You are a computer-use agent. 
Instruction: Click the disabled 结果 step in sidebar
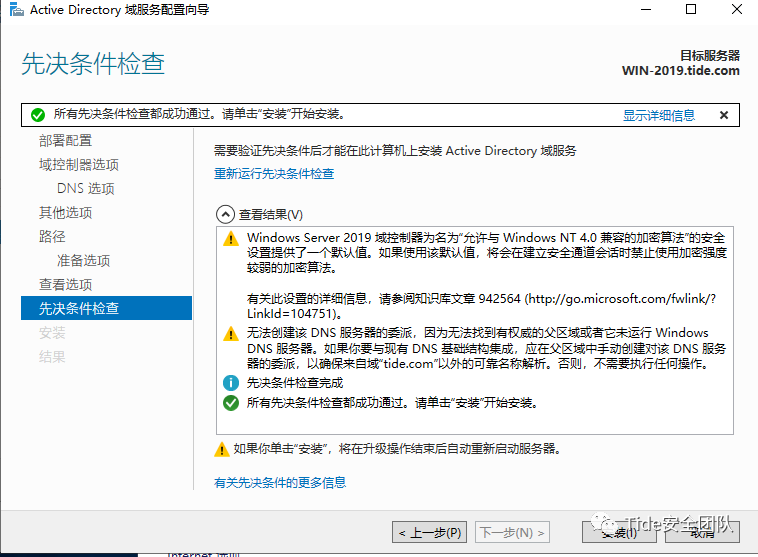click(52, 357)
